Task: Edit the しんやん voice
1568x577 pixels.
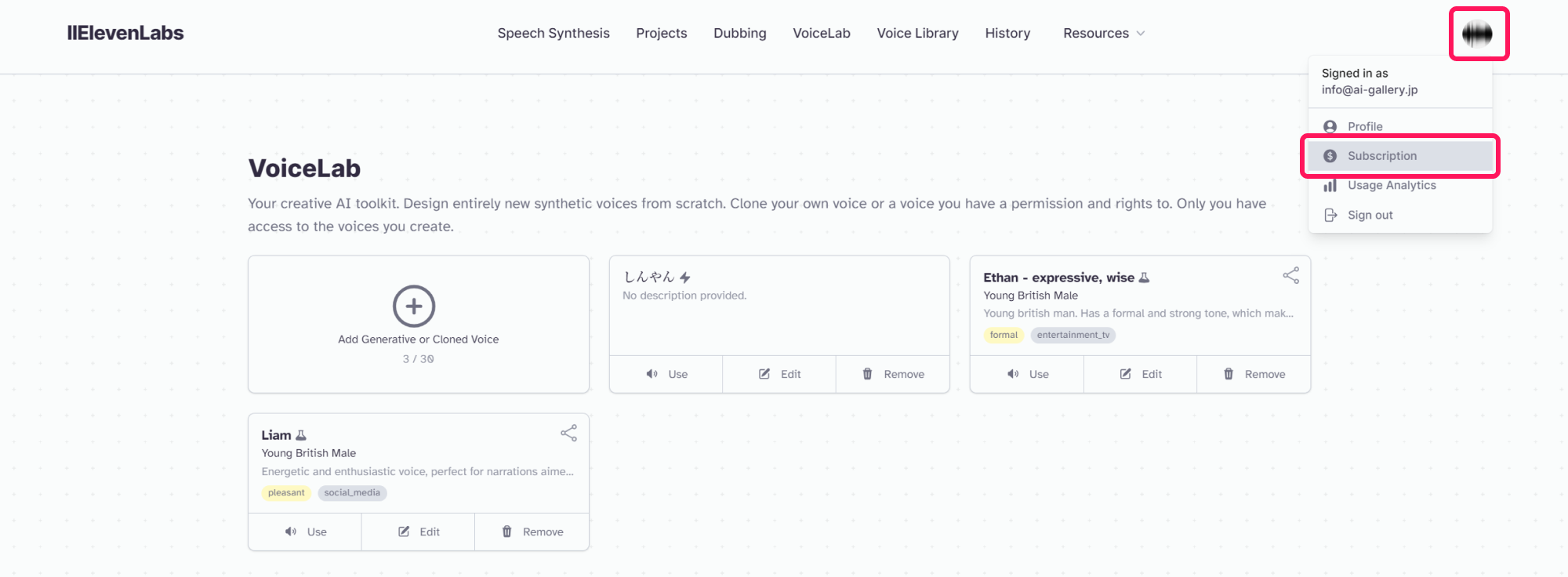Action: pyautogui.click(x=779, y=374)
